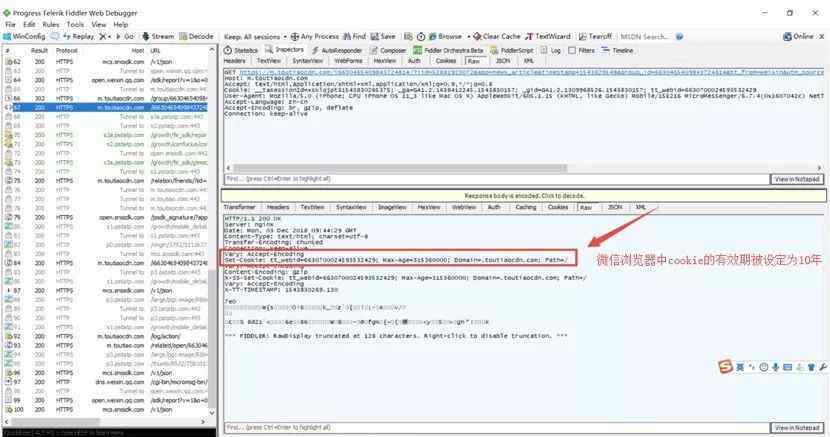The width and height of the screenshot is (830, 437).
Task: Open the Help menu
Action: click(121, 24)
